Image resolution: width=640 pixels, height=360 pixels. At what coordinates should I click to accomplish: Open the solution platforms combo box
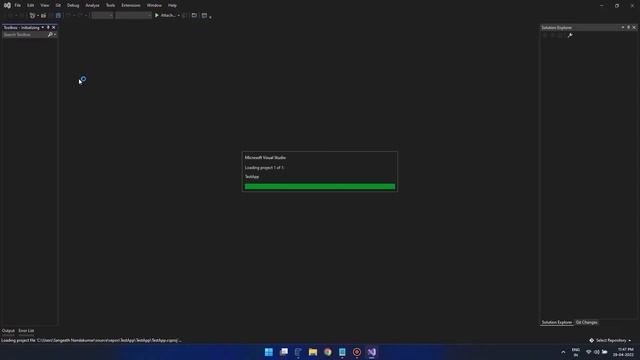pyautogui.click(x=133, y=16)
